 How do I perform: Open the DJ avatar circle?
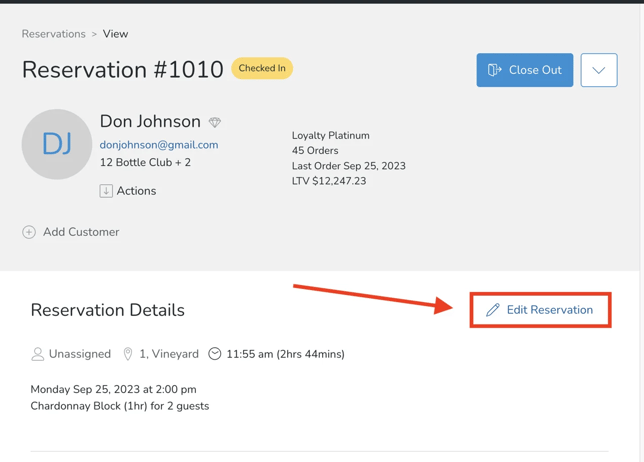click(56, 144)
